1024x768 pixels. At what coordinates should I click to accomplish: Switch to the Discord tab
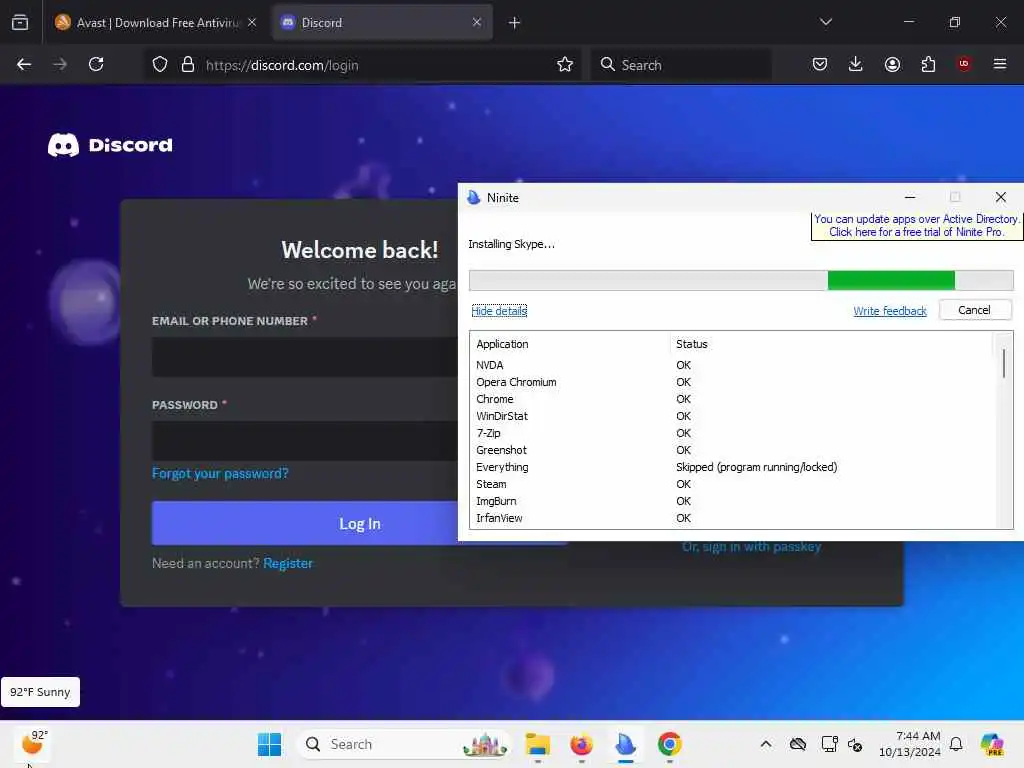point(382,23)
